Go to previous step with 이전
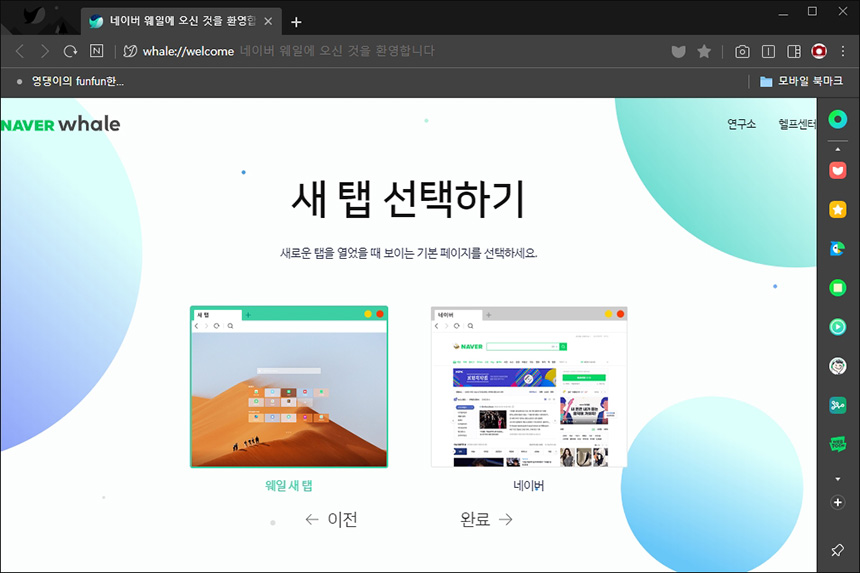The width and height of the screenshot is (860, 573). pos(331,519)
